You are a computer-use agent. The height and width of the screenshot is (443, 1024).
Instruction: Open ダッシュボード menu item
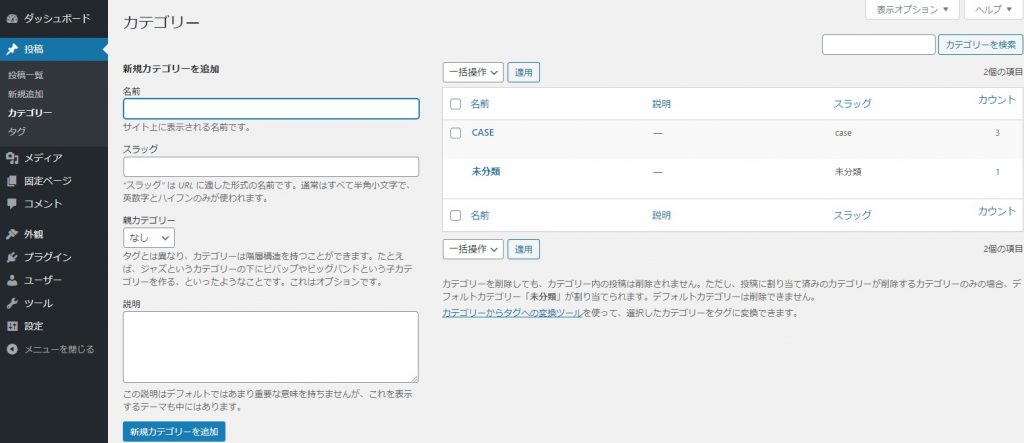click(x=54, y=18)
